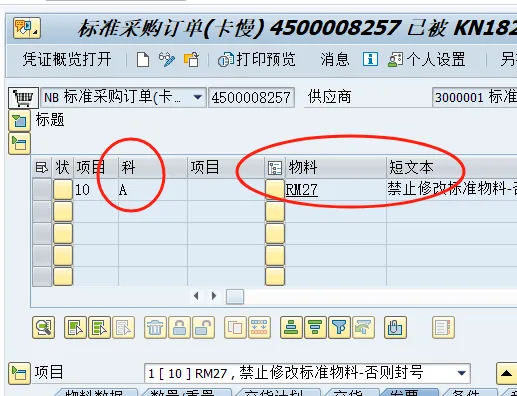Click the 消息 button
Viewport: 517px width, 396px height.
click(335, 60)
